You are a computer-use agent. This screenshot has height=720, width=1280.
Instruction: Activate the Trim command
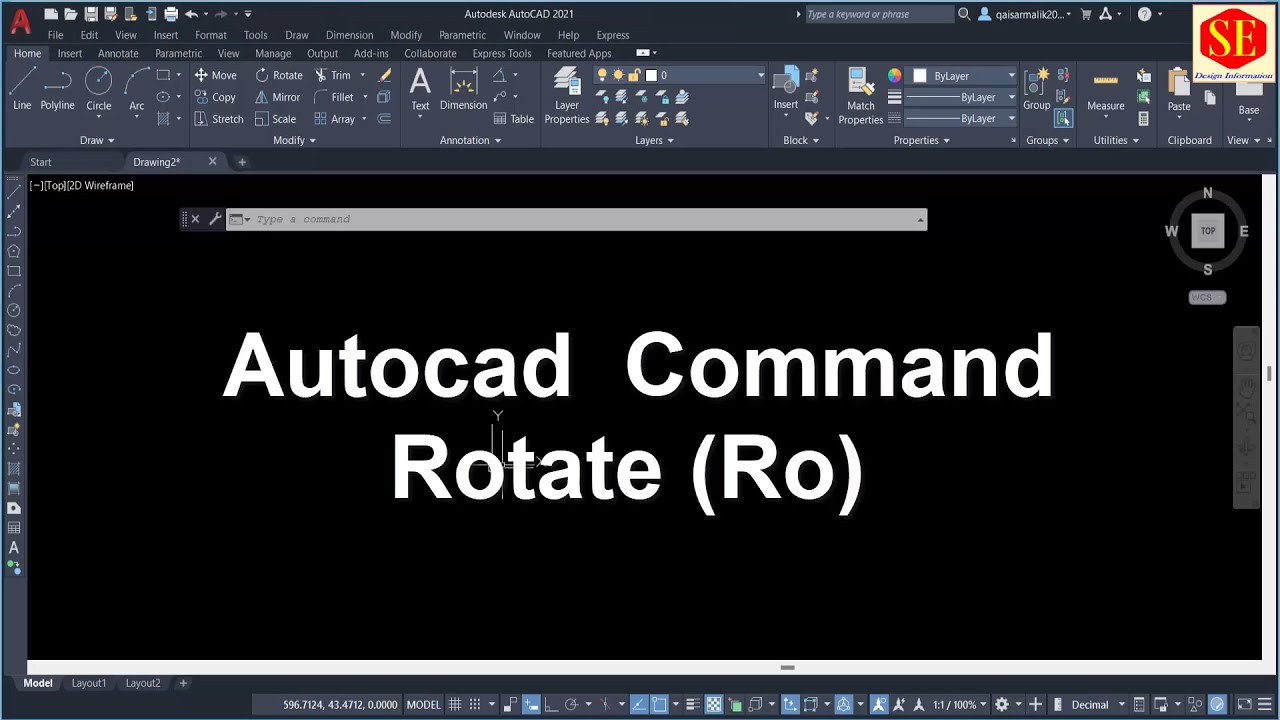(333, 75)
